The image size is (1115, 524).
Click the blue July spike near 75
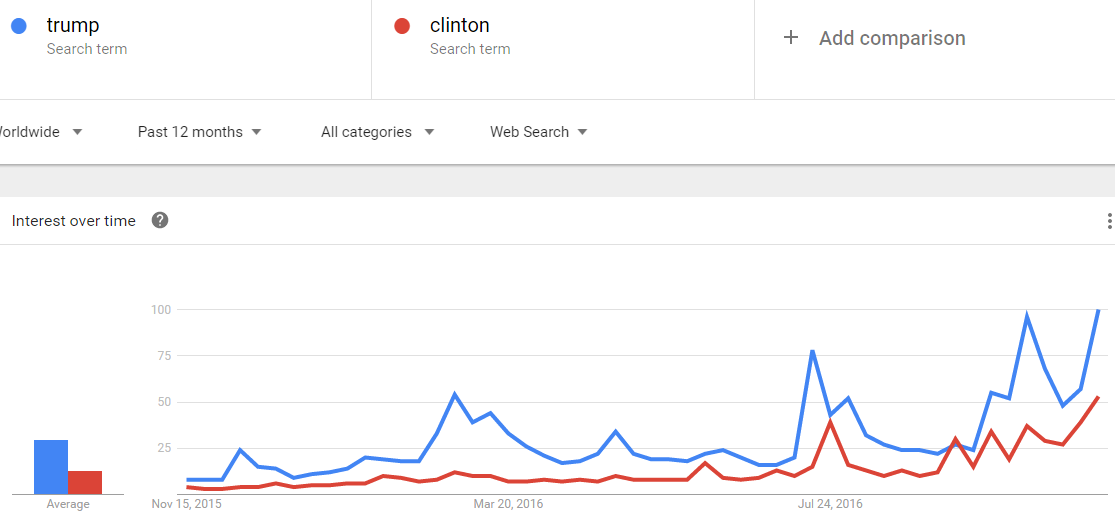[x=812, y=351]
